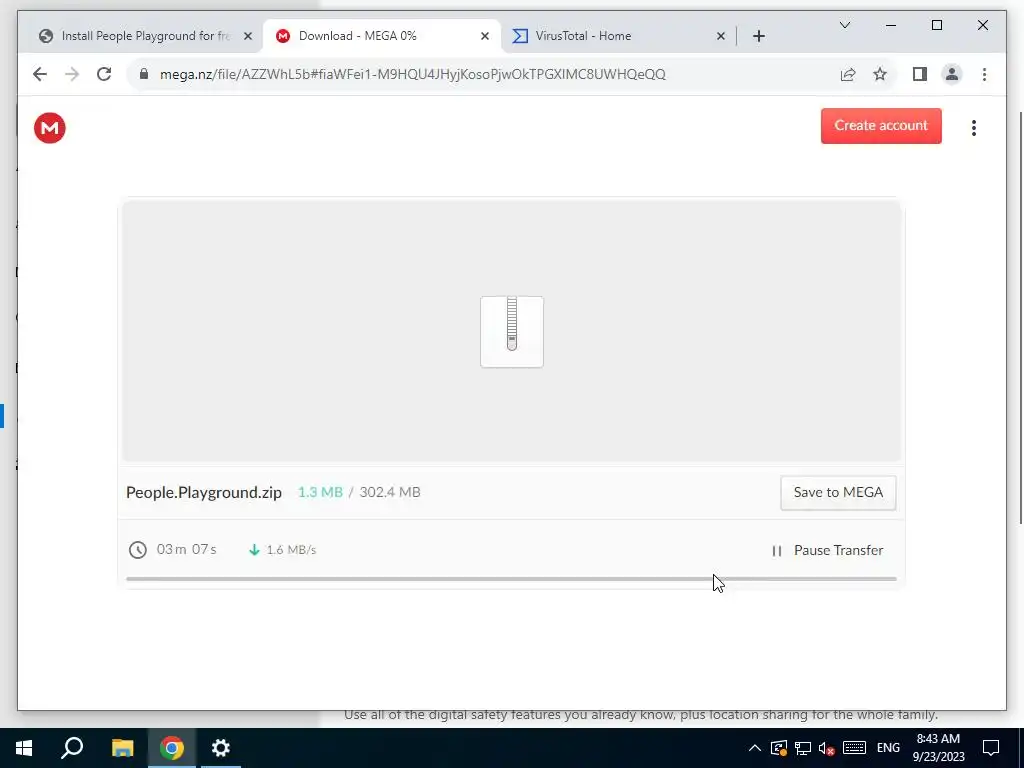Click the Create account button

tap(881, 125)
